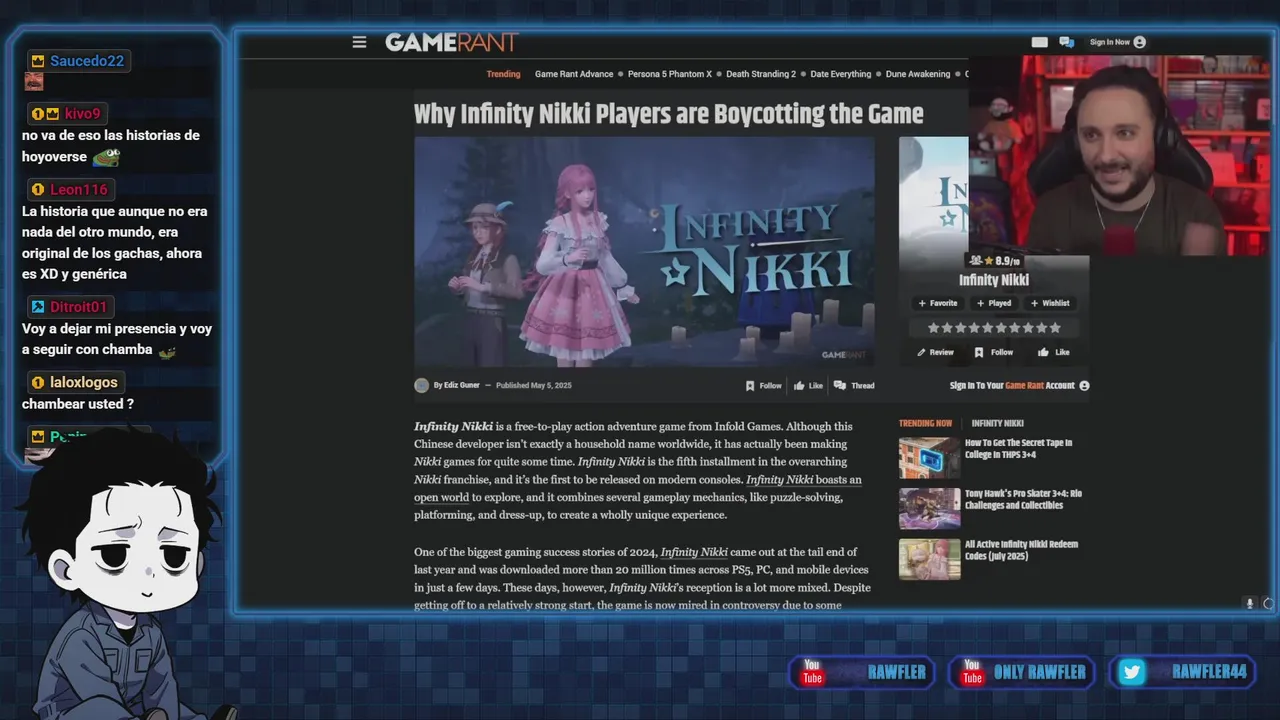This screenshot has width=1280, height=720.
Task: Follow the article using the bookmark Follow button
Action: coord(764,385)
